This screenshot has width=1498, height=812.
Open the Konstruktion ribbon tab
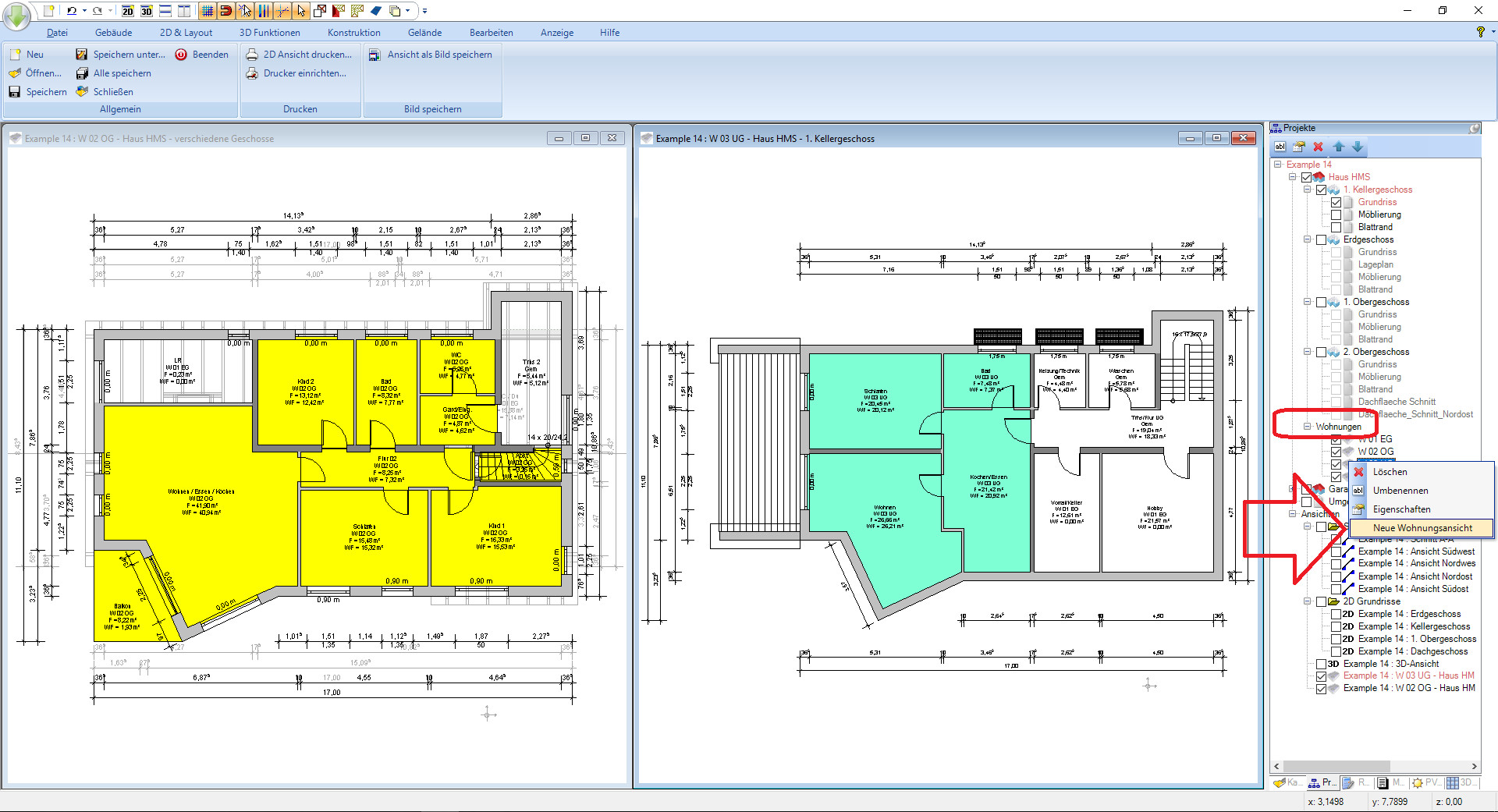tap(353, 33)
